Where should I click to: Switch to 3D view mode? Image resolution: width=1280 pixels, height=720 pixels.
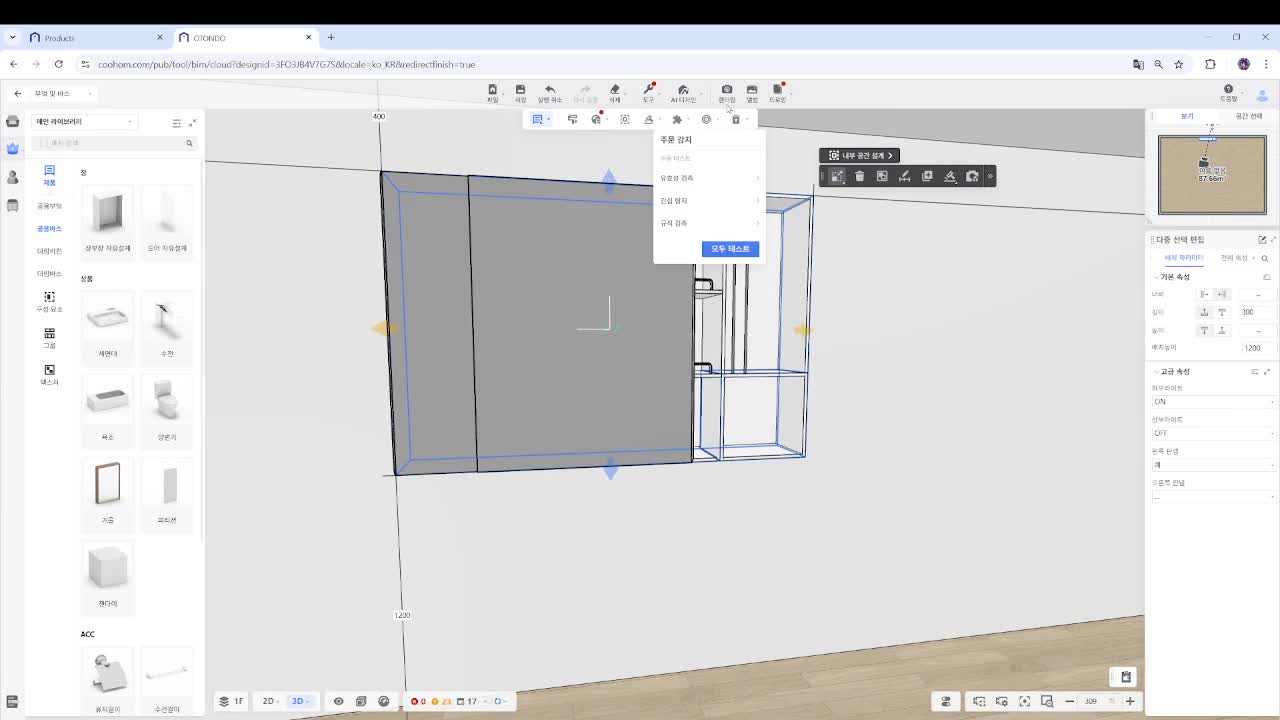point(298,701)
